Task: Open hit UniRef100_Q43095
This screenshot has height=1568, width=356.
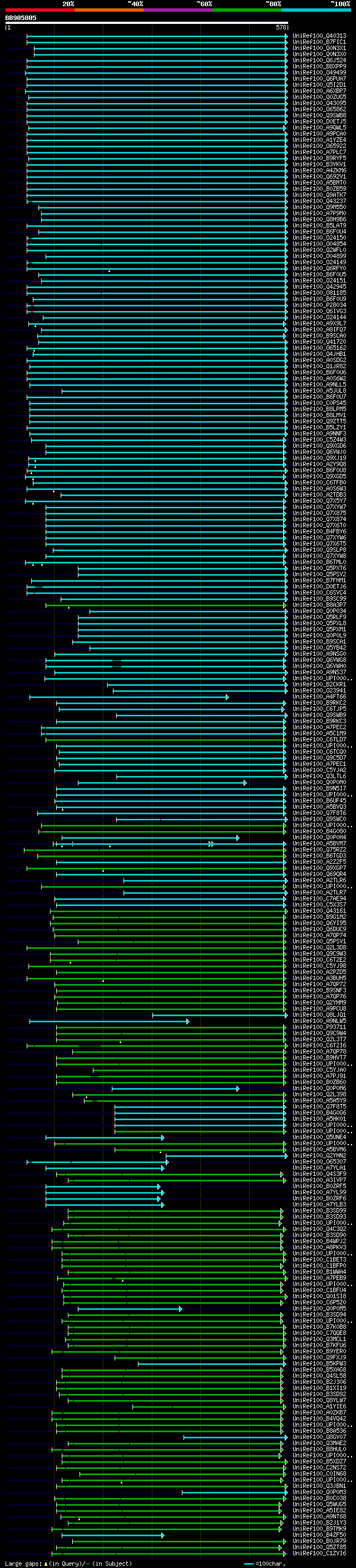Action: [319, 103]
